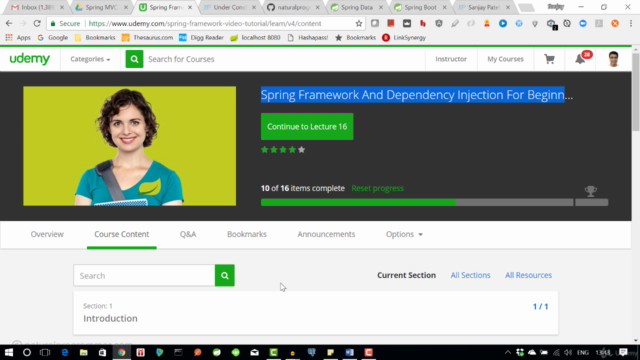
Task: Click the Udemy logo
Action: pos(30,59)
